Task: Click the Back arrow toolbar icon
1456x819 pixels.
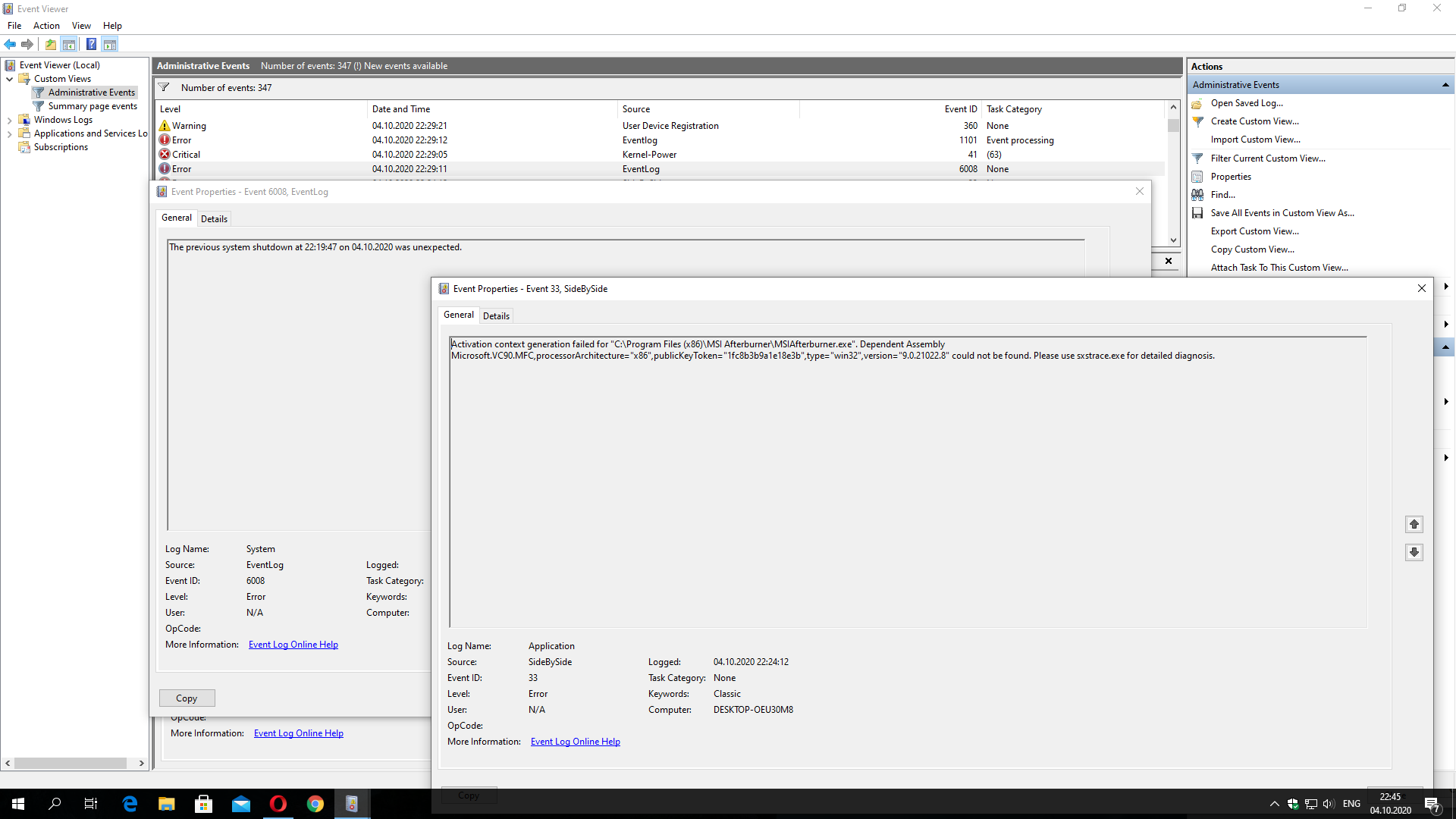Action: tap(10, 44)
